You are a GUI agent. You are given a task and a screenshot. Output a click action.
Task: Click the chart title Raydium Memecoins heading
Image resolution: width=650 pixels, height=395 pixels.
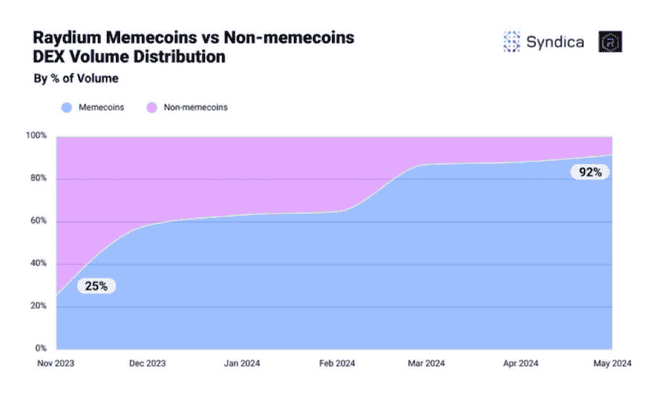pyautogui.click(x=194, y=47)
